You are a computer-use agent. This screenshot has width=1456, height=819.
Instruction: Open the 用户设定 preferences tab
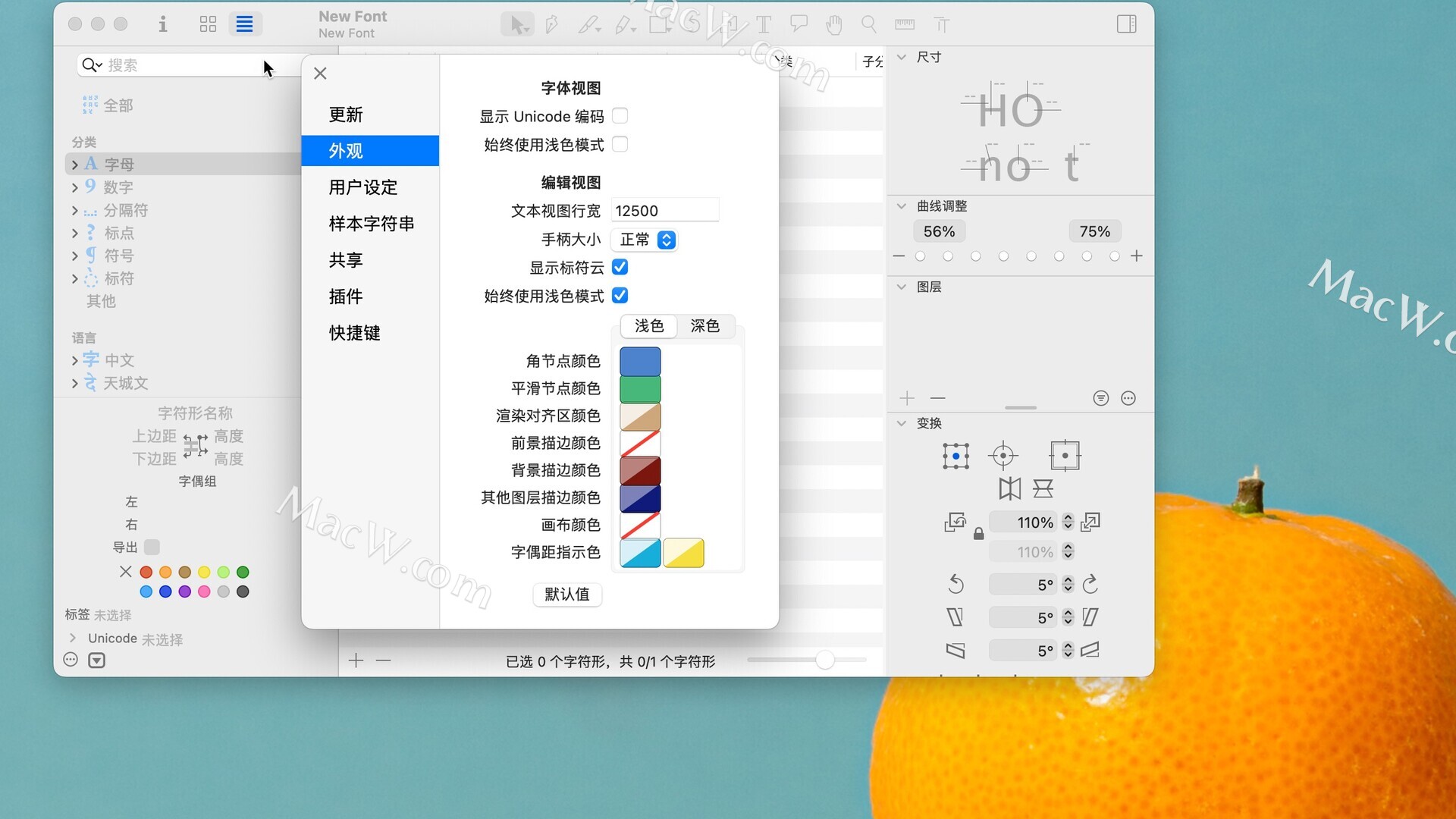tap(370, 187)
